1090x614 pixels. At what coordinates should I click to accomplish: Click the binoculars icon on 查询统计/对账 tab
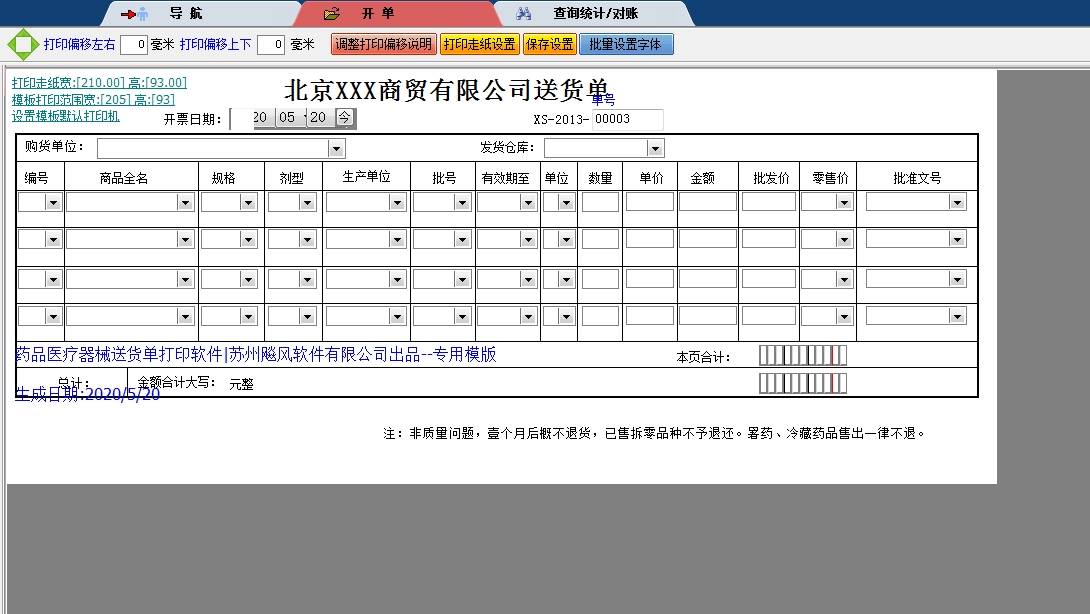coord(524,14)
